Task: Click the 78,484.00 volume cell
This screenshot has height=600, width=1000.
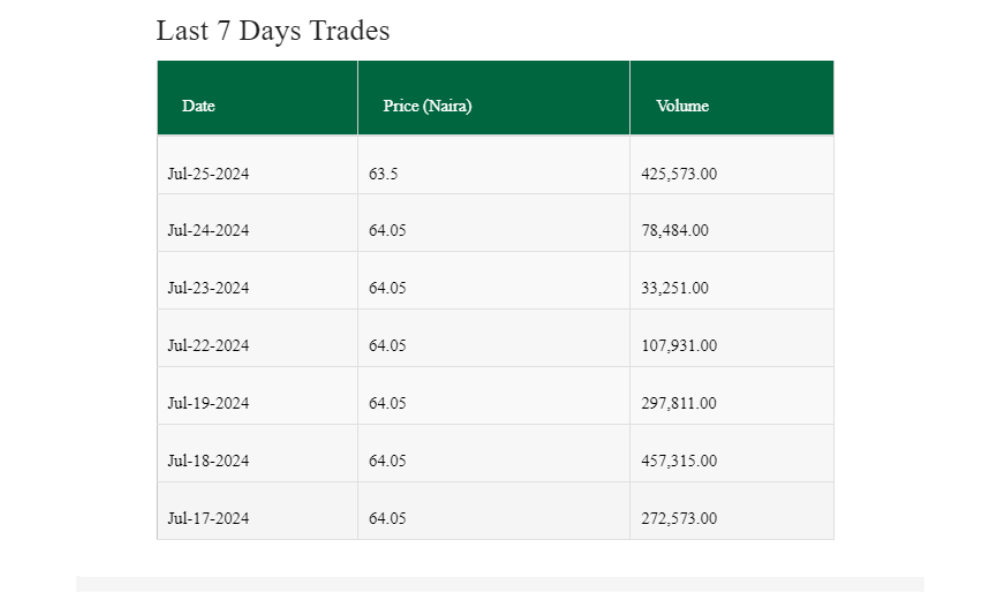Action: [x=675, y=230]
